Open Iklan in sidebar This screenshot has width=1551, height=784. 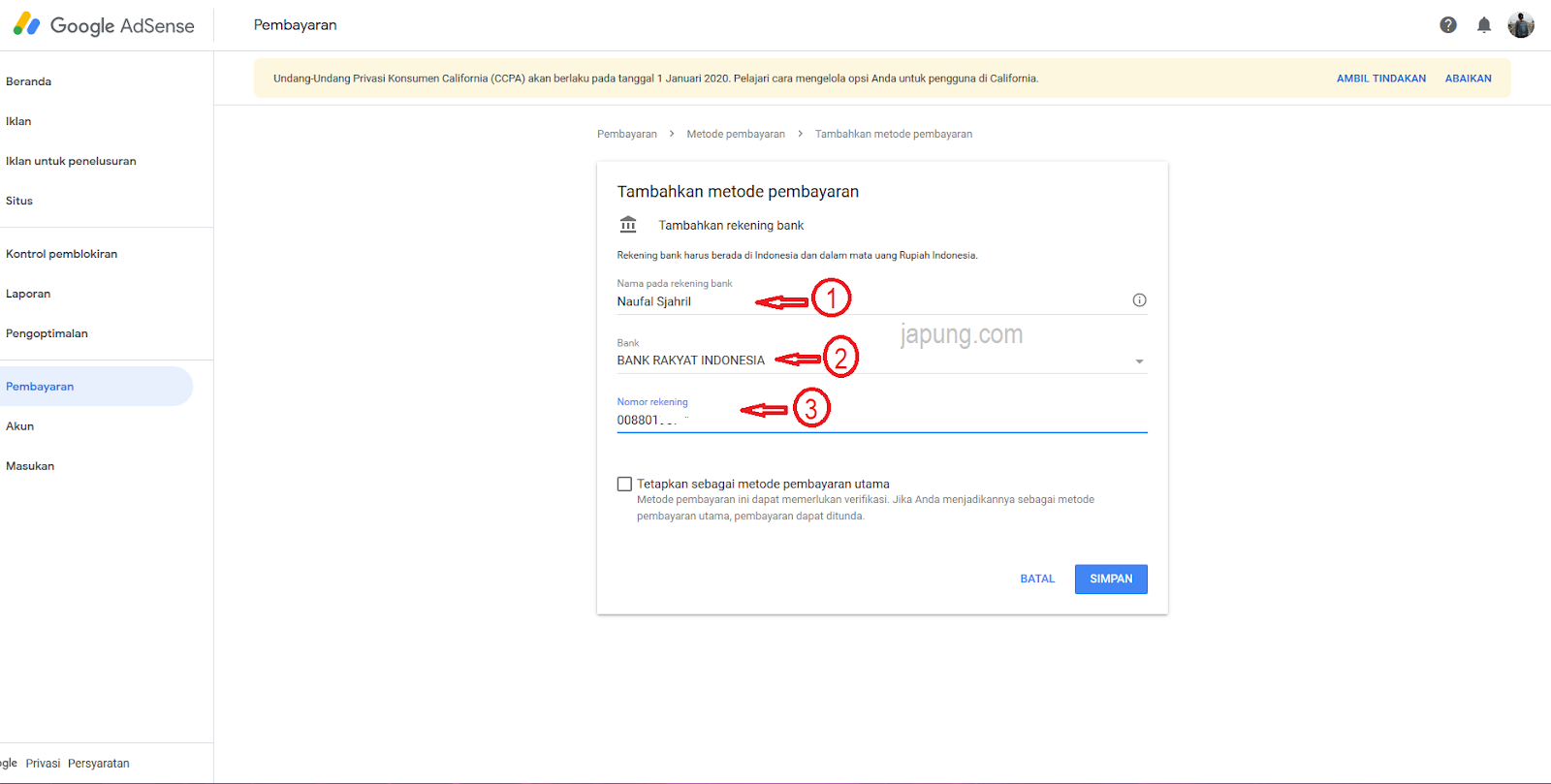[18, 121]
